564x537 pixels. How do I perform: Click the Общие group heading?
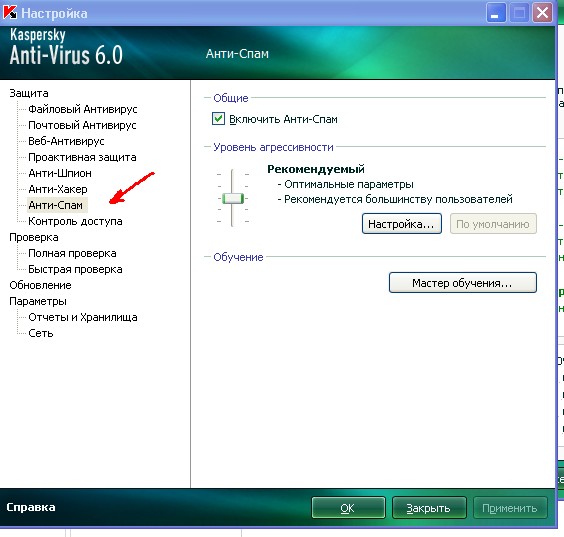(231, 98)
